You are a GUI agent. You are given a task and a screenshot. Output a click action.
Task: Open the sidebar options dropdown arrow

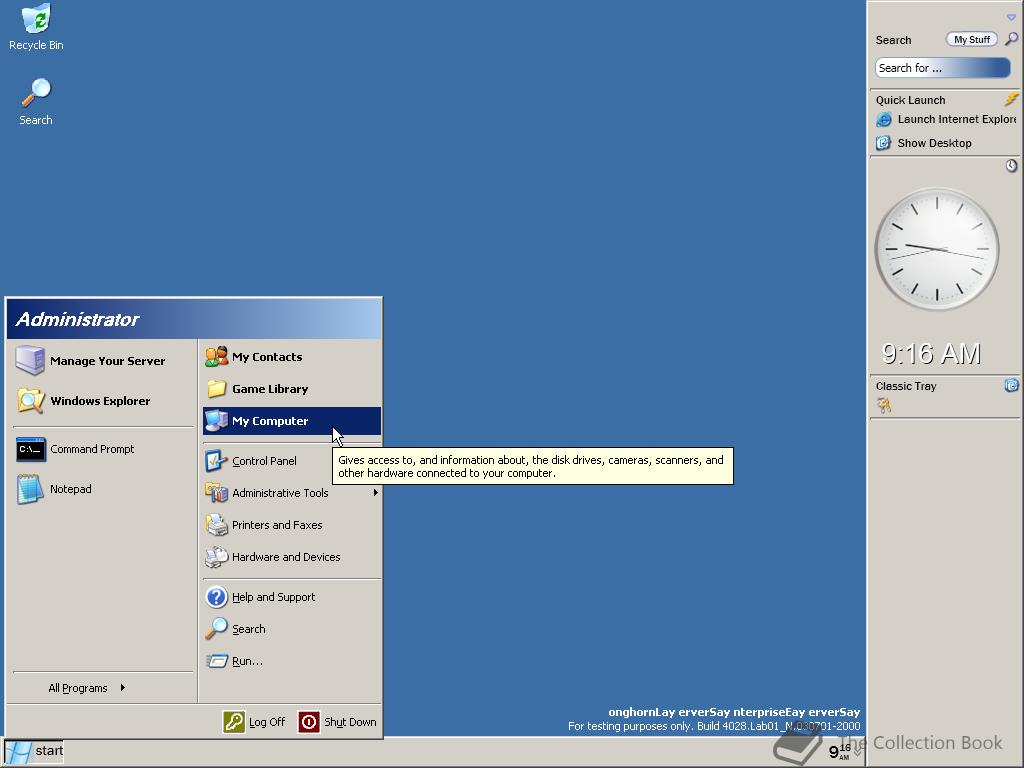click(1011, 18)
